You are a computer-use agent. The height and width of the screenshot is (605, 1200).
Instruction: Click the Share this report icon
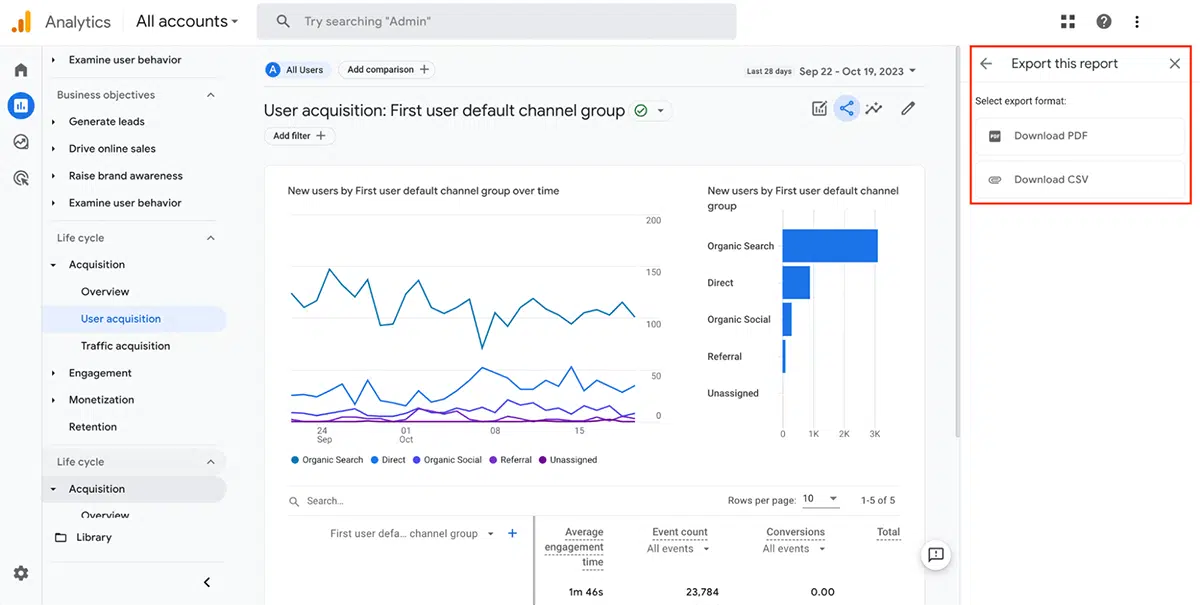(847, 108)
